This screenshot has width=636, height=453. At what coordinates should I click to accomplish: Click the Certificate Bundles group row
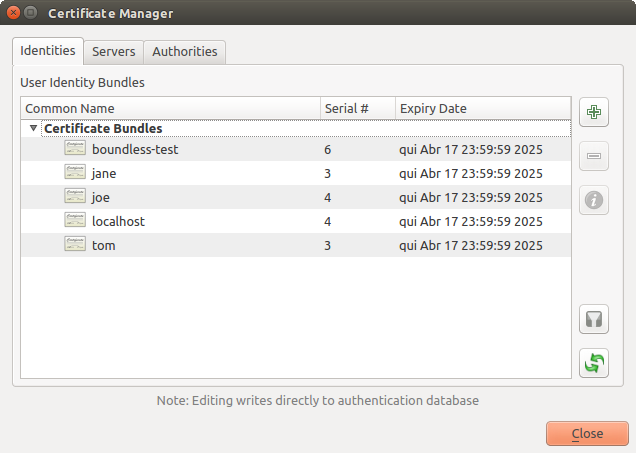(103, 129)
